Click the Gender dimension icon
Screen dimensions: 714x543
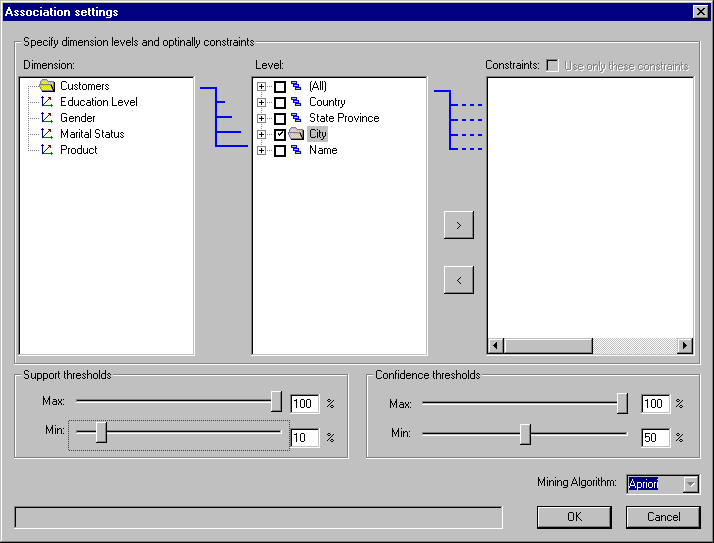tap(47, 118)
